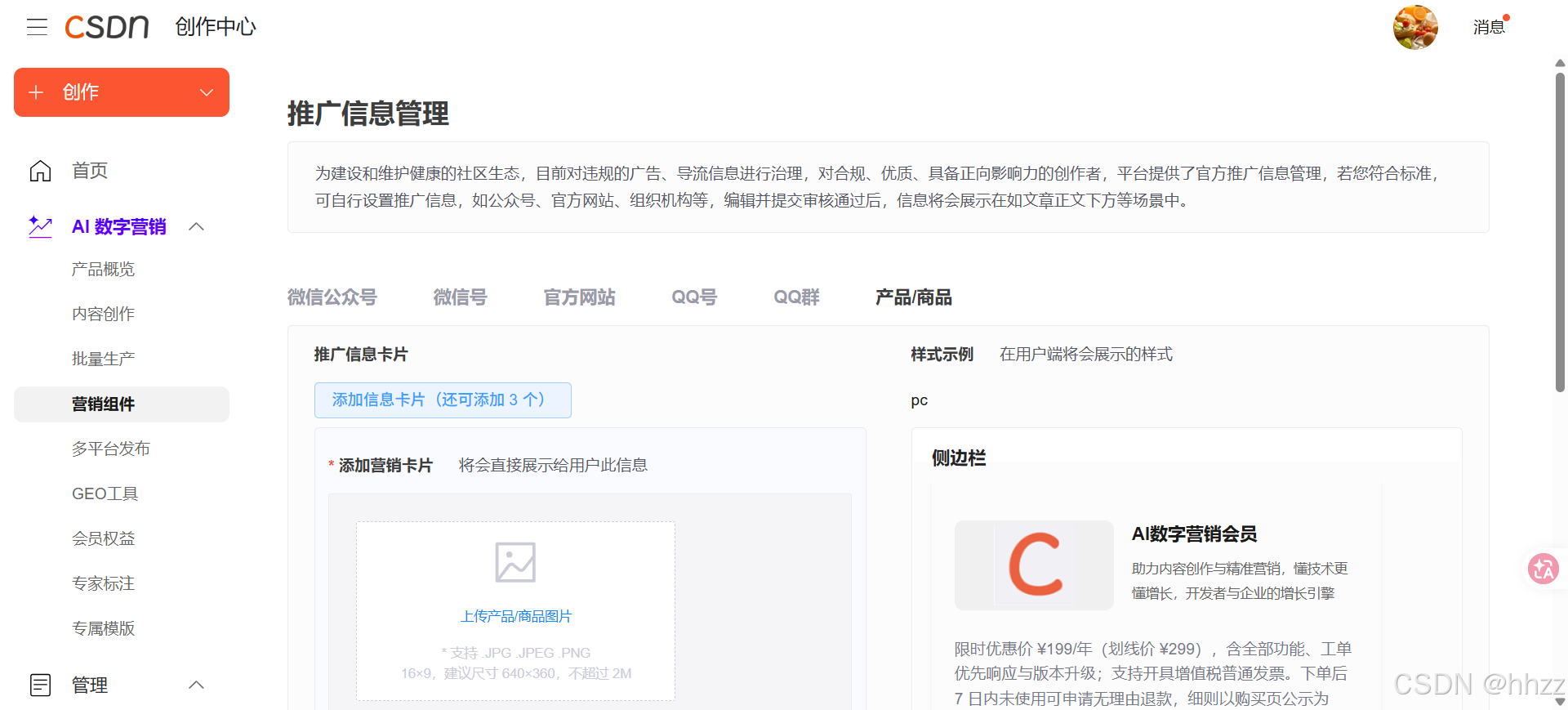Collapse the AI 数字营销 section chevron
This screenshot has width=1568, height=710.
pos(196,226)
